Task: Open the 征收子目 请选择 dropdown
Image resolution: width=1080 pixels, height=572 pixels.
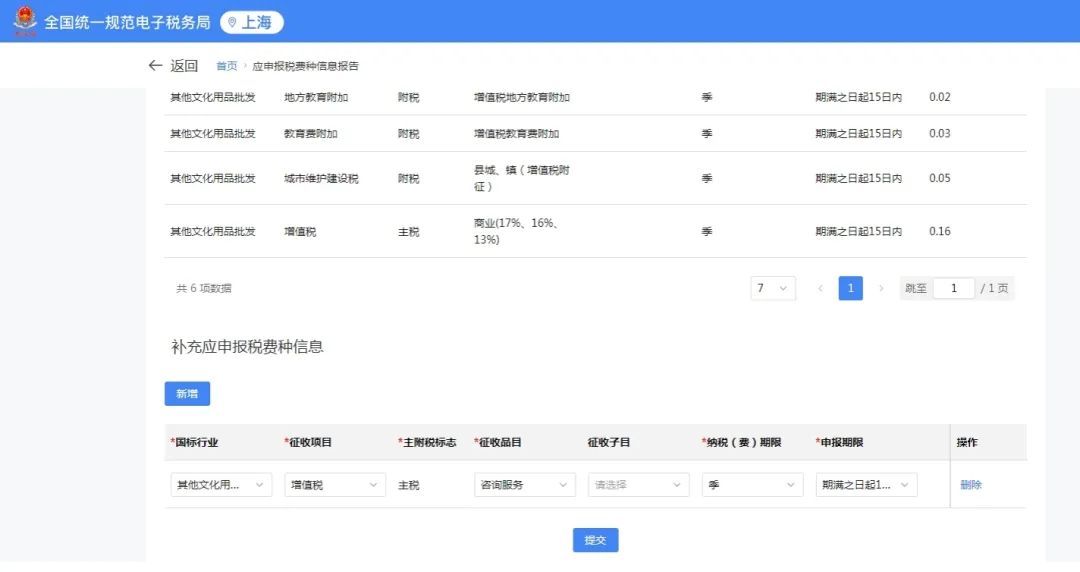Action: pos(638,484)
